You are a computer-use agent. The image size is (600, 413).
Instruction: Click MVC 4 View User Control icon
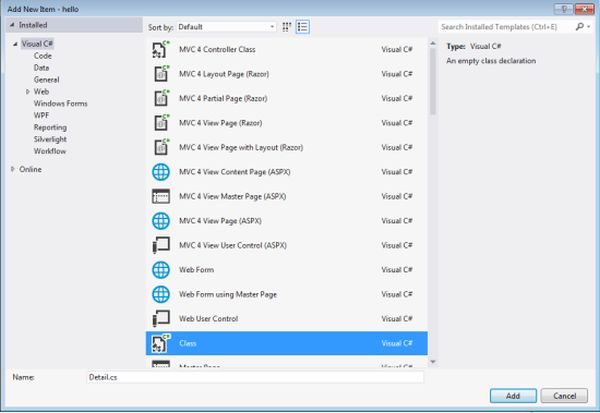click(x=161, y=245)
